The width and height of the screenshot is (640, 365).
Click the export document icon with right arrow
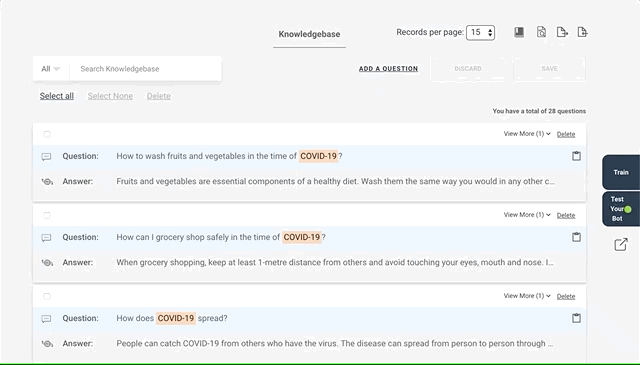[562, 32]
